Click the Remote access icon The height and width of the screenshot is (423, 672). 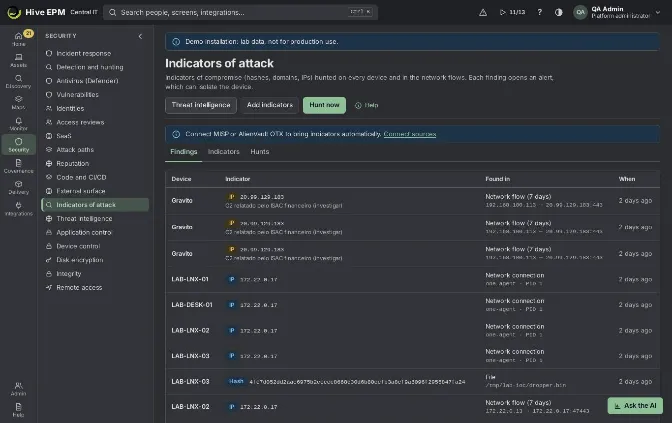click(x=49, y=288)
